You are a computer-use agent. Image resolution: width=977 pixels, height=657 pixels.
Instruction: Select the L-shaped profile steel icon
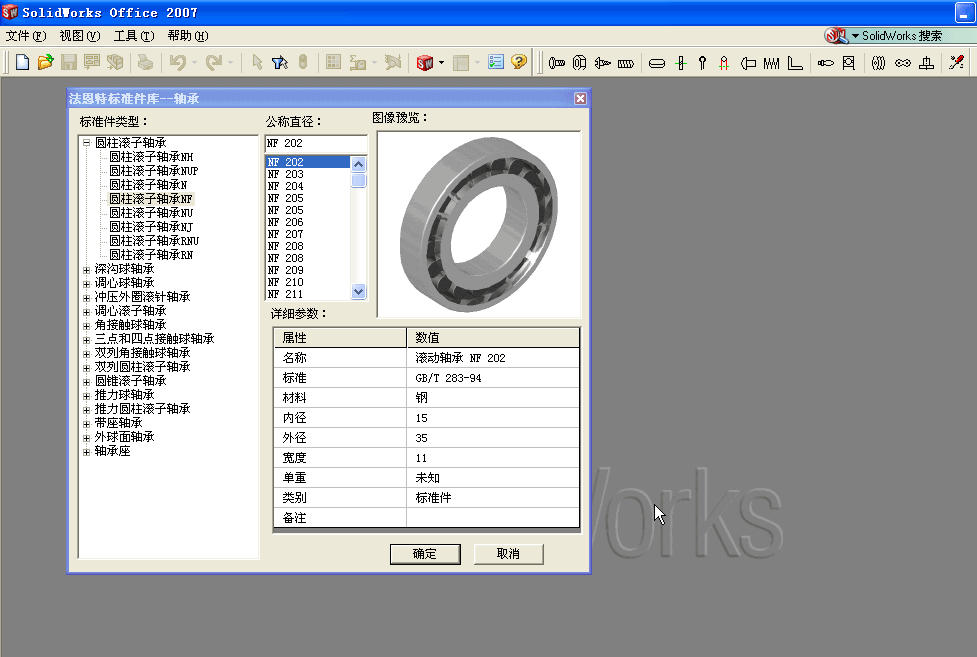point(795,63)
